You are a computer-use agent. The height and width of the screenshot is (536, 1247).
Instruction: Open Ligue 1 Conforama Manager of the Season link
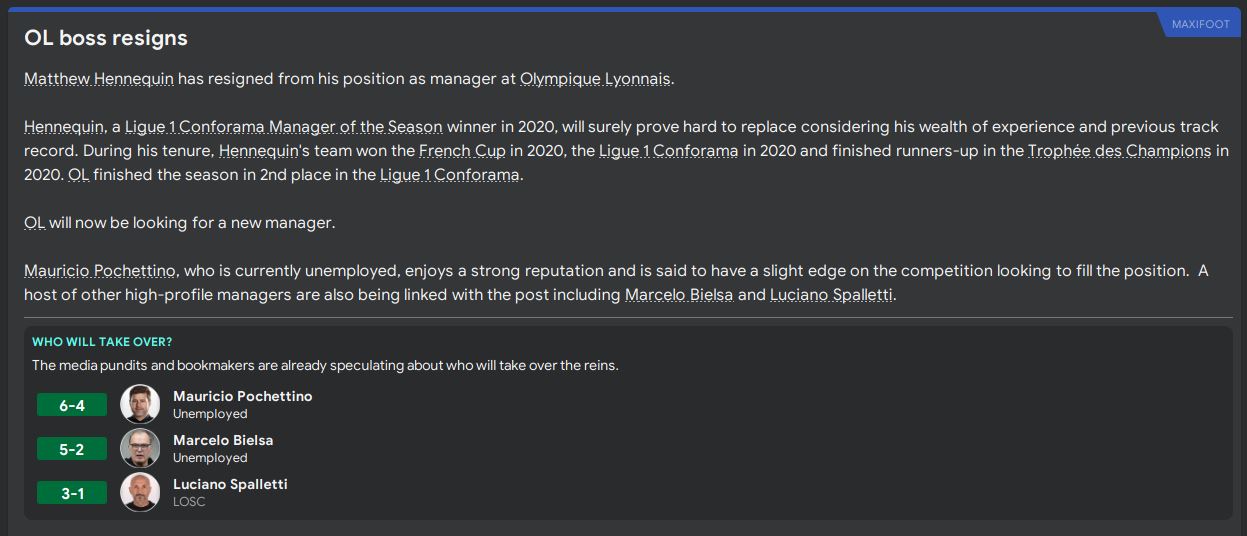coord(283,127)
